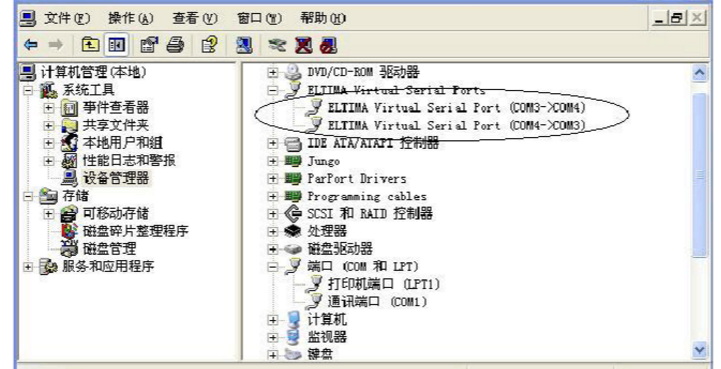This screenshot has width=721, height=369.
Task: Expand the SCSI 和 RAID 控制器 category
Action: (273, 214)
